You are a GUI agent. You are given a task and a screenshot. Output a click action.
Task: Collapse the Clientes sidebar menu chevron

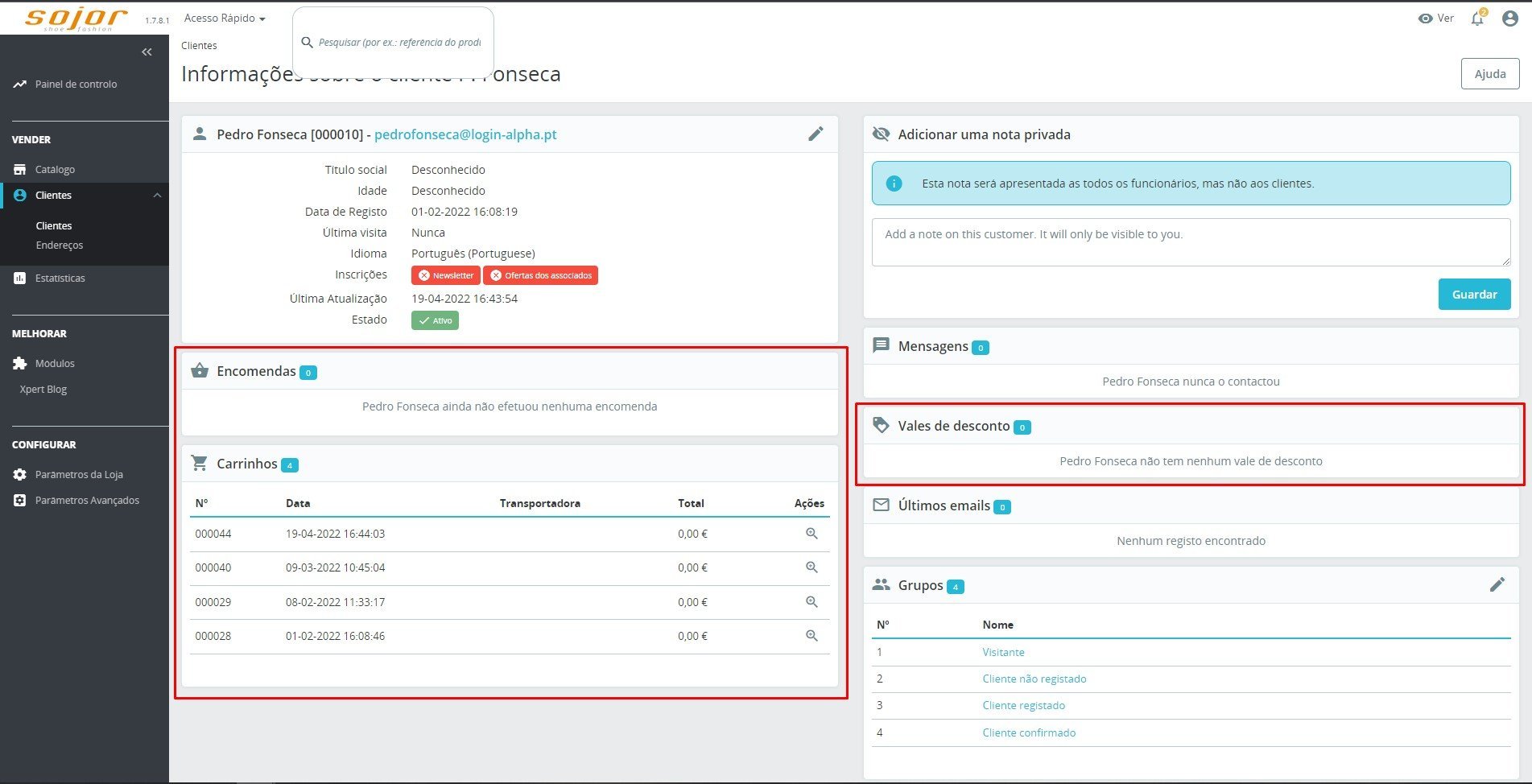point(157,196)
